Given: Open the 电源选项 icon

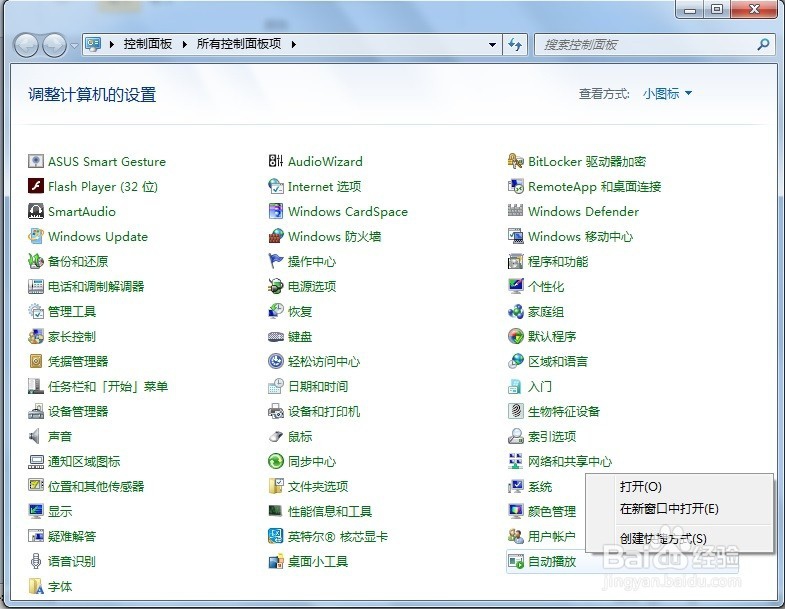Looking at the screenshot, I should click(276, 286).
